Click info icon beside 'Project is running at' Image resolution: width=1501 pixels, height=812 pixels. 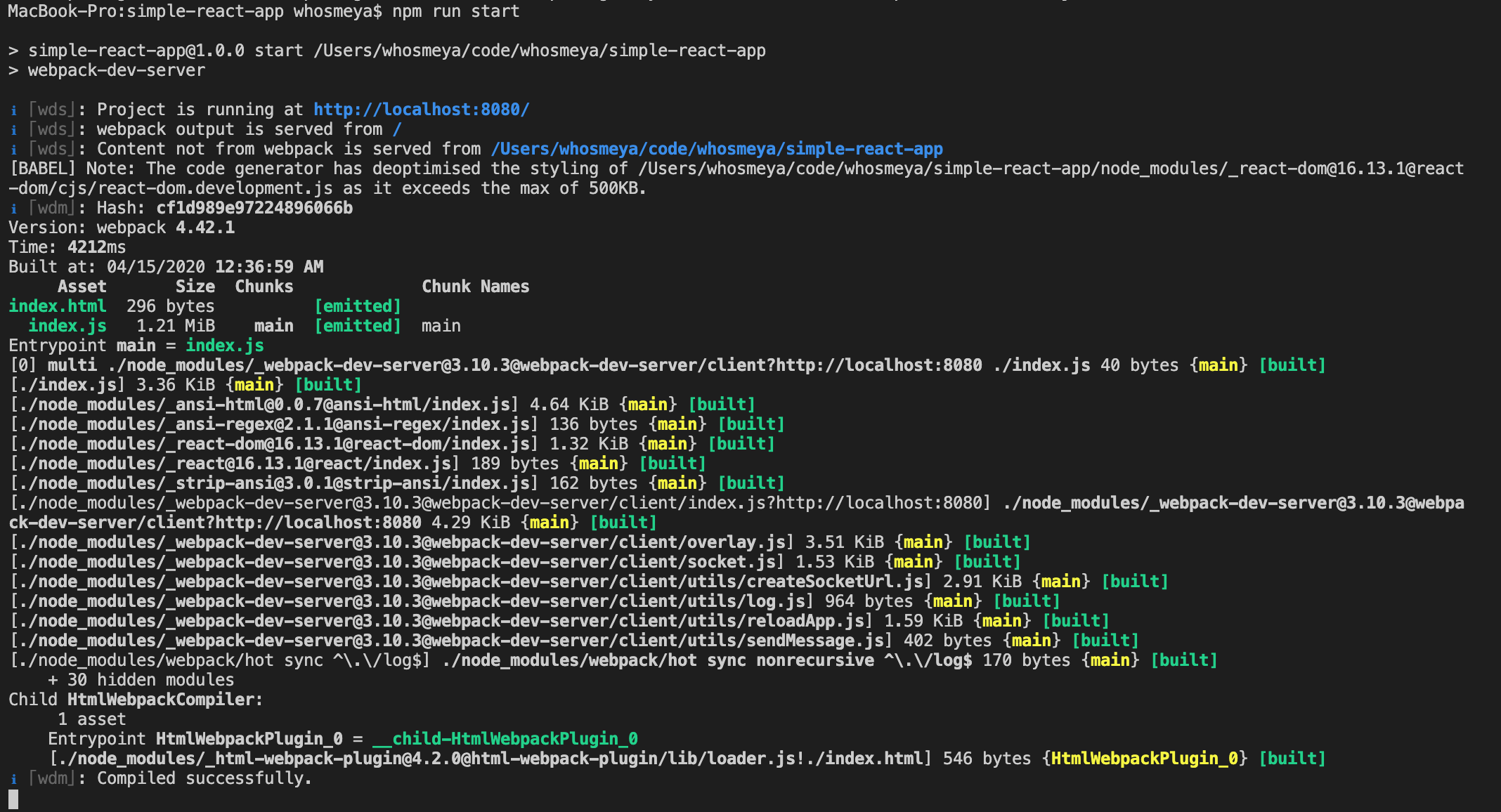[13, 110]
